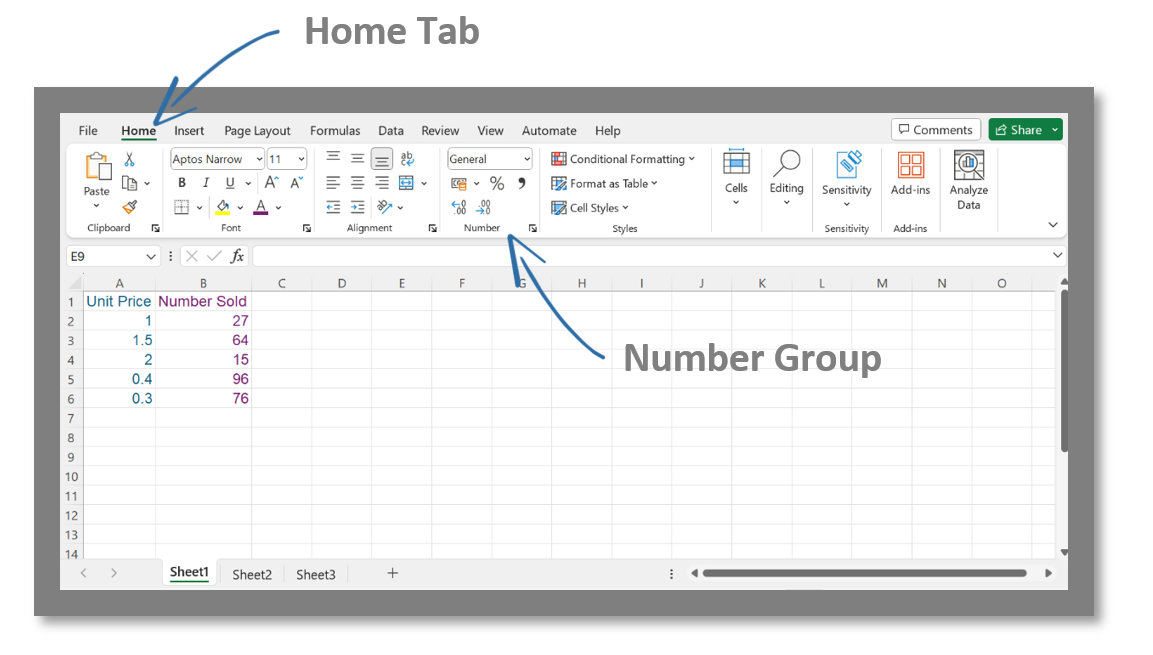Toggle Underline formatting

click(x=230, y=183)
